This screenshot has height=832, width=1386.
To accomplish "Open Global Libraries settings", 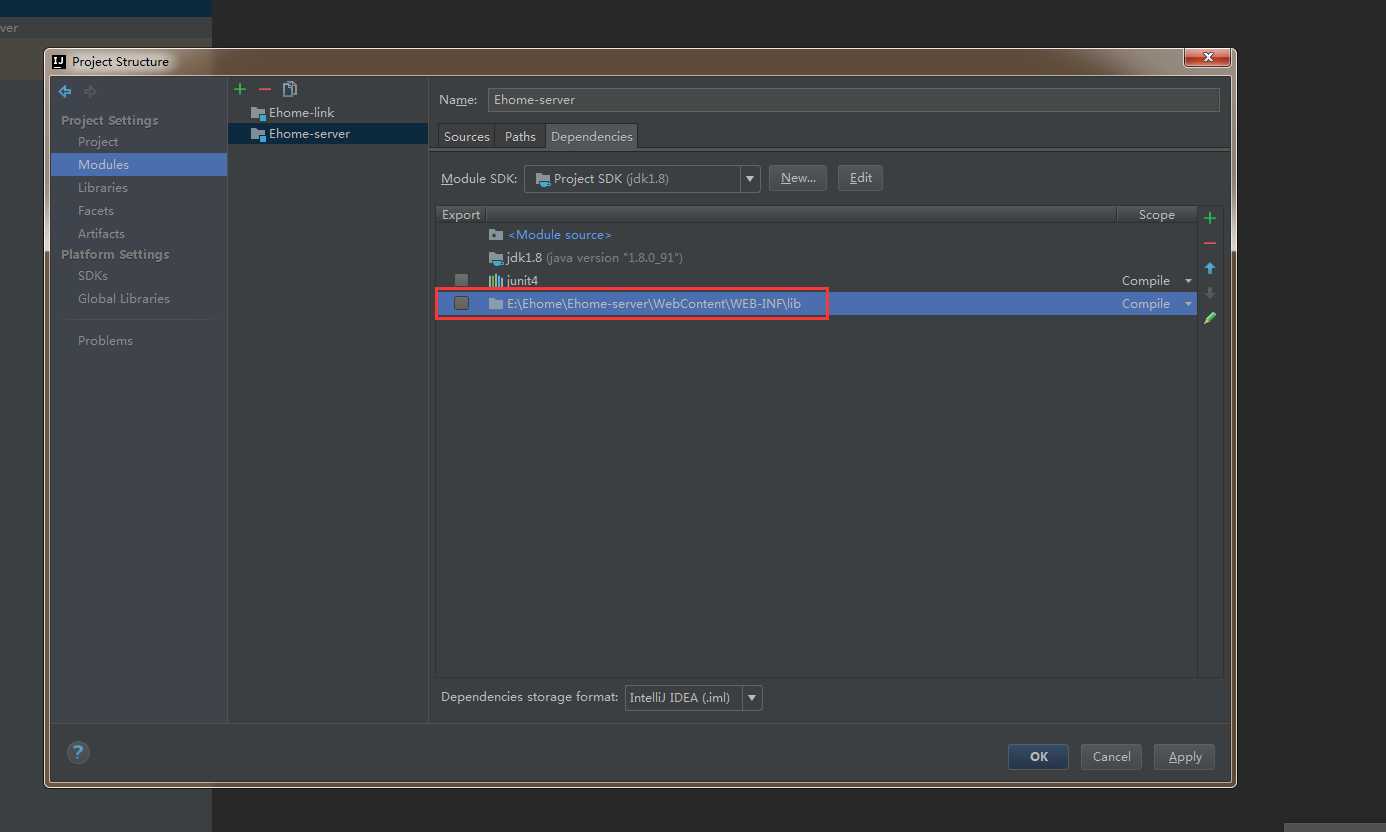I will point(124,299).
